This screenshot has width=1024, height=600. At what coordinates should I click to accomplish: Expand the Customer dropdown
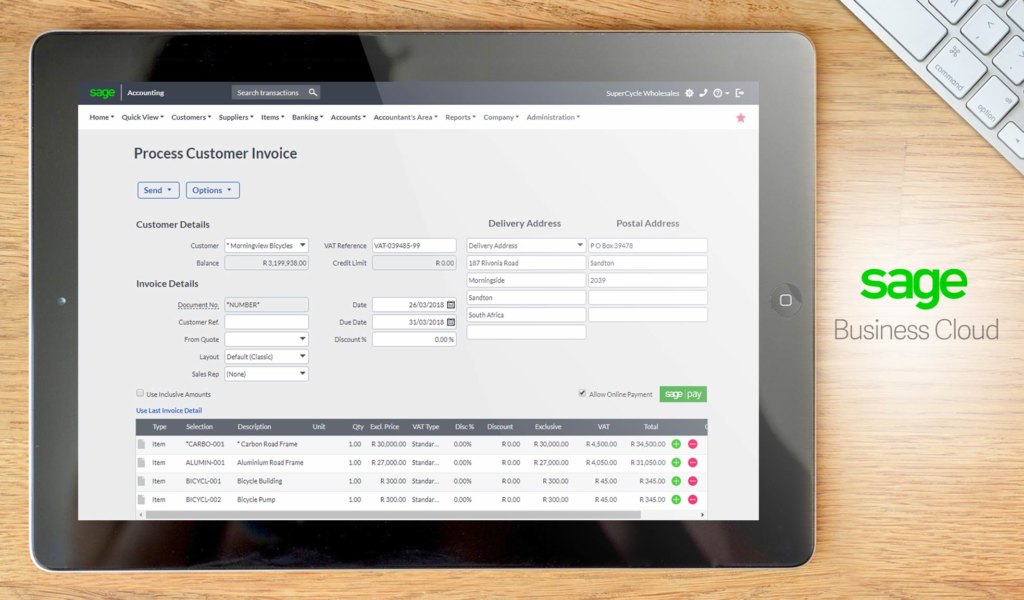click(302, 245)
